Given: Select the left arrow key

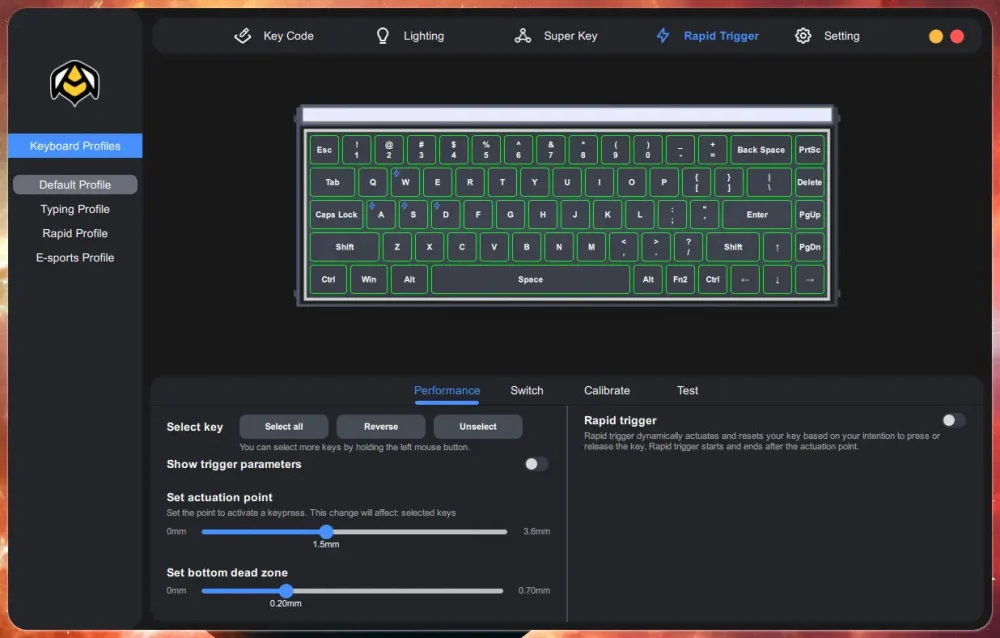Looking at the screenshot, I should click(x=745, y=279).
